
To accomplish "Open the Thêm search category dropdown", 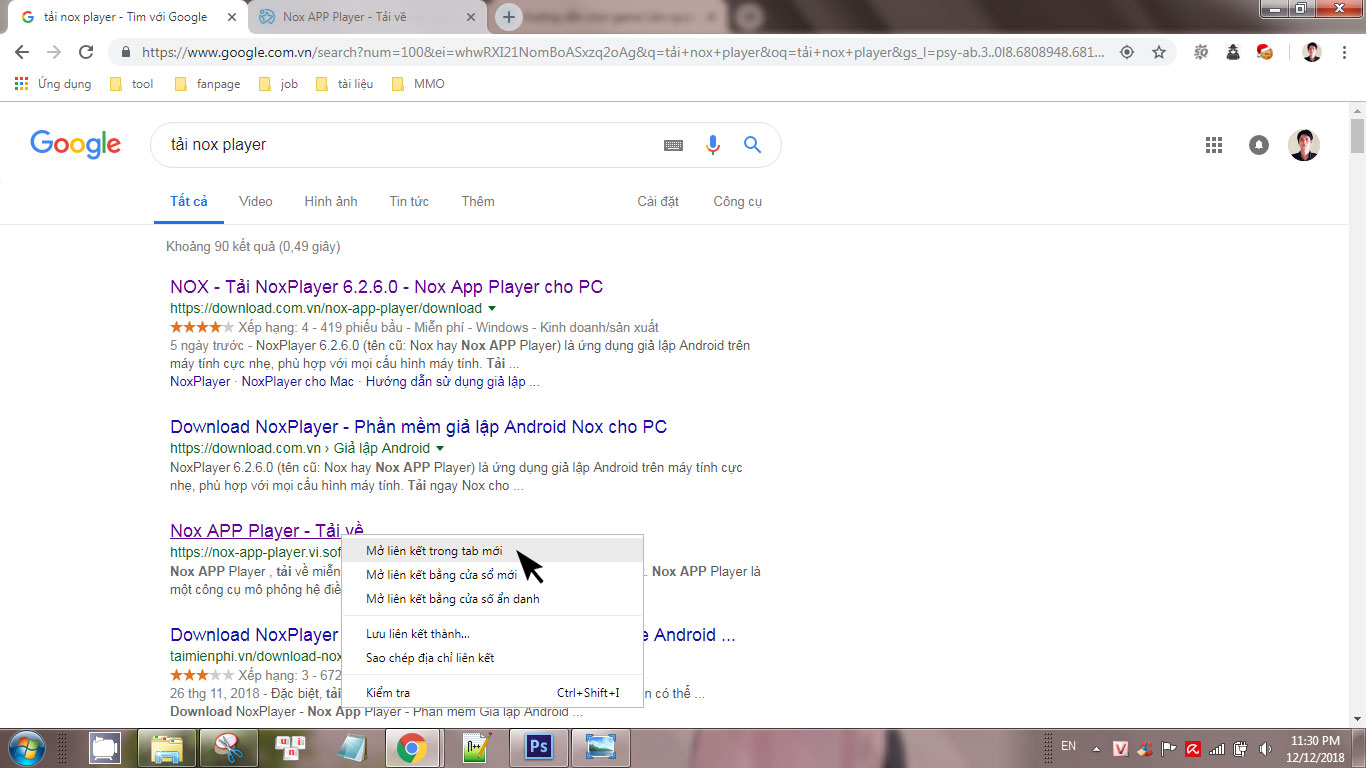I will click(478, 201).
